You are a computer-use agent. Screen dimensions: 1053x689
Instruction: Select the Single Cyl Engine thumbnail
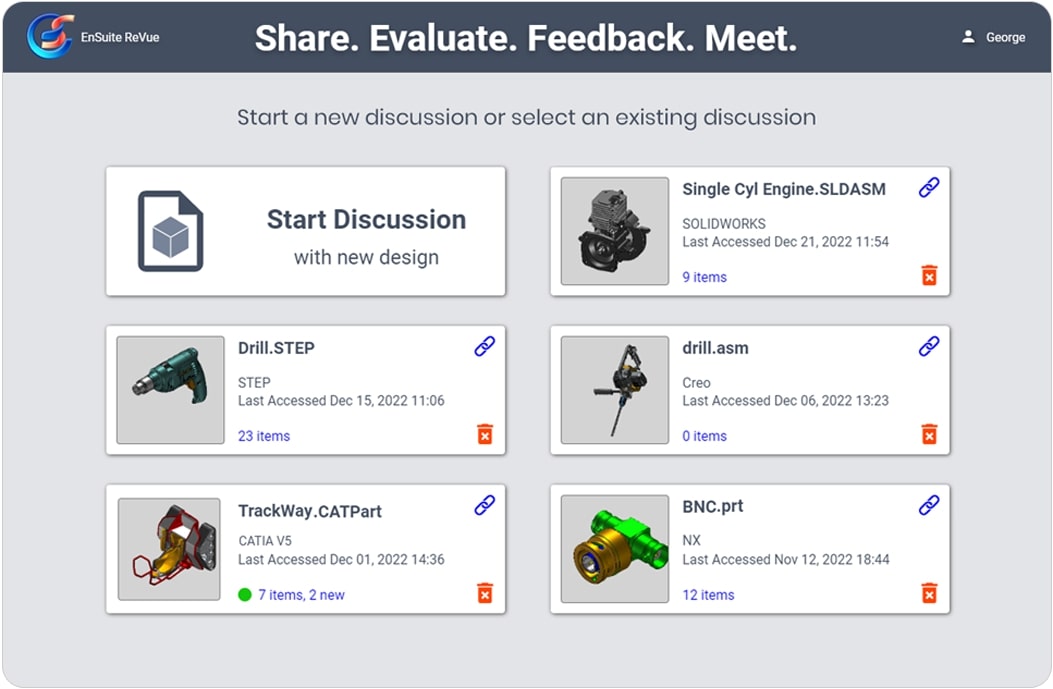614,231
